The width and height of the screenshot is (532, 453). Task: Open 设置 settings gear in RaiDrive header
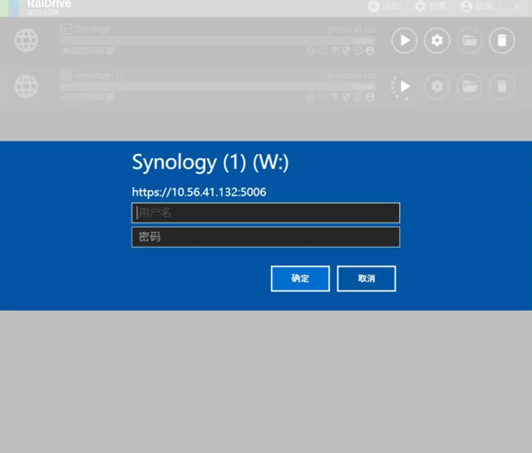click(x=420, y=6)
